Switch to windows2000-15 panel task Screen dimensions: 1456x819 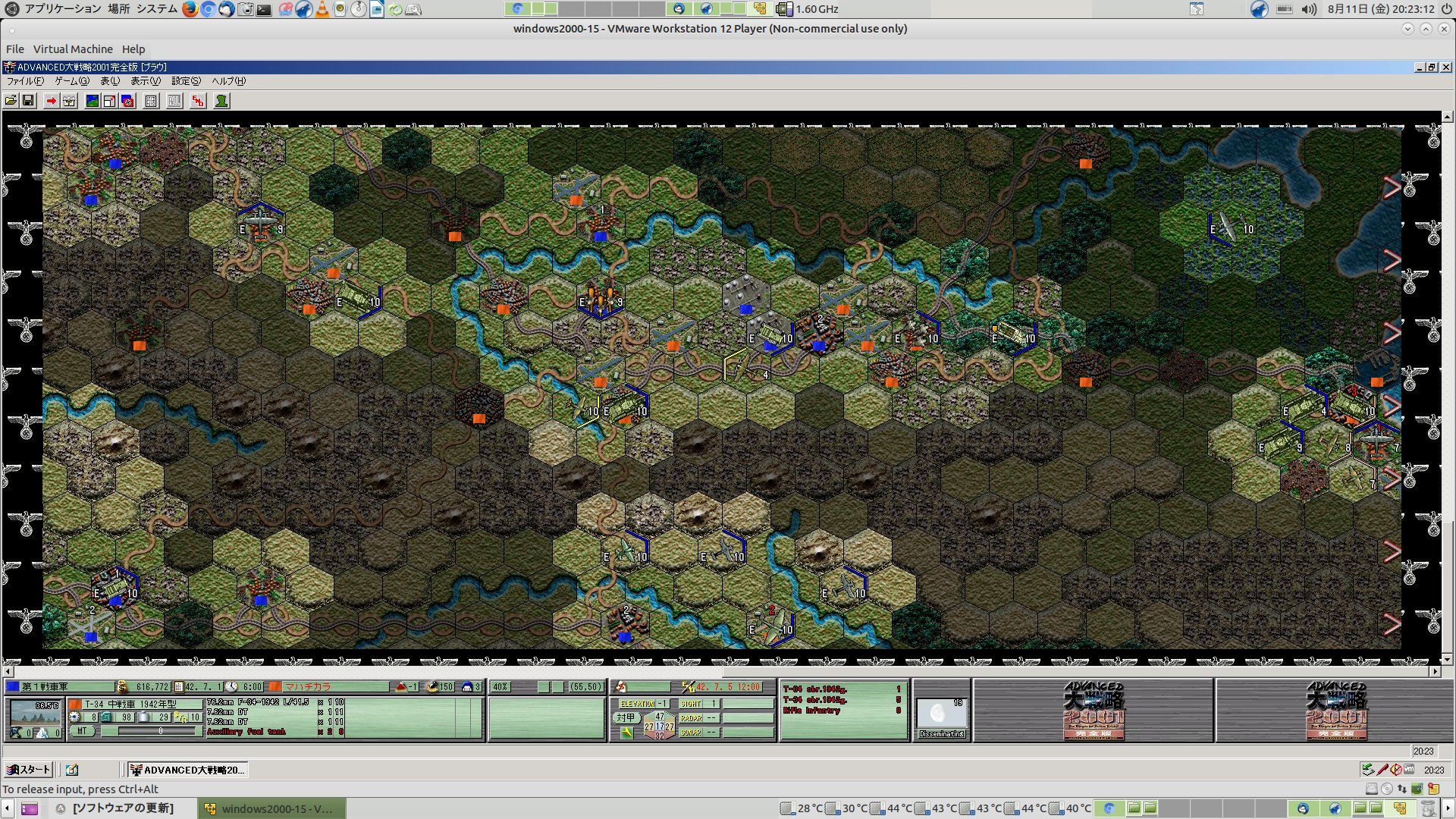271,808
